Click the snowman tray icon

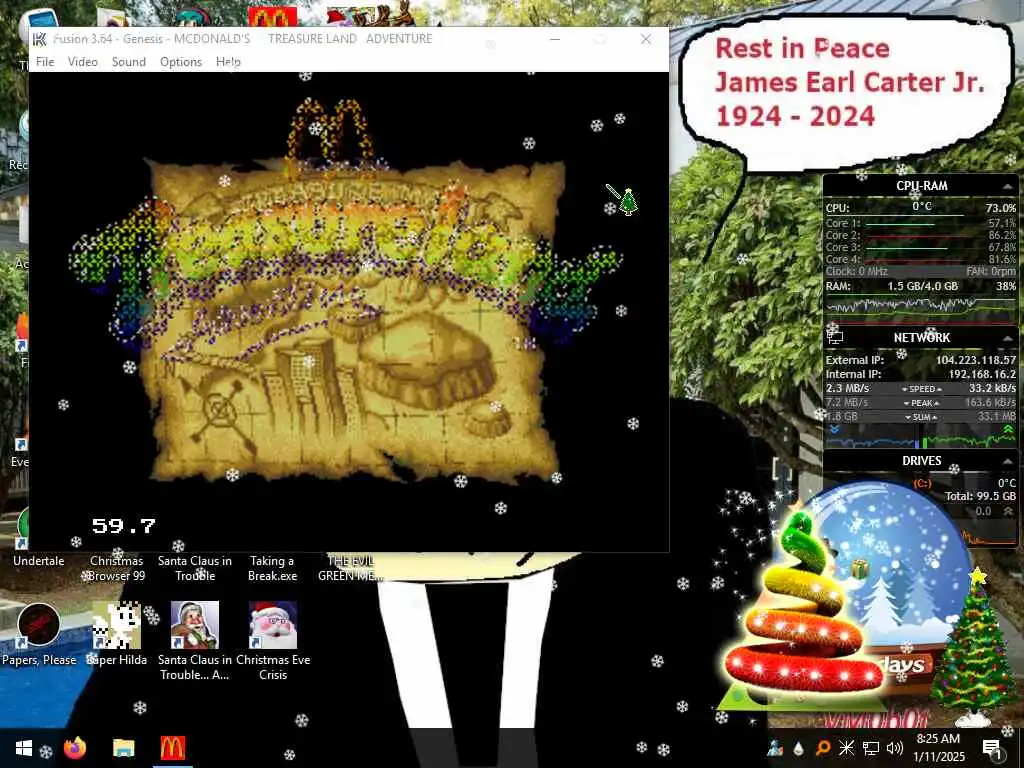(x=775, y=748)
